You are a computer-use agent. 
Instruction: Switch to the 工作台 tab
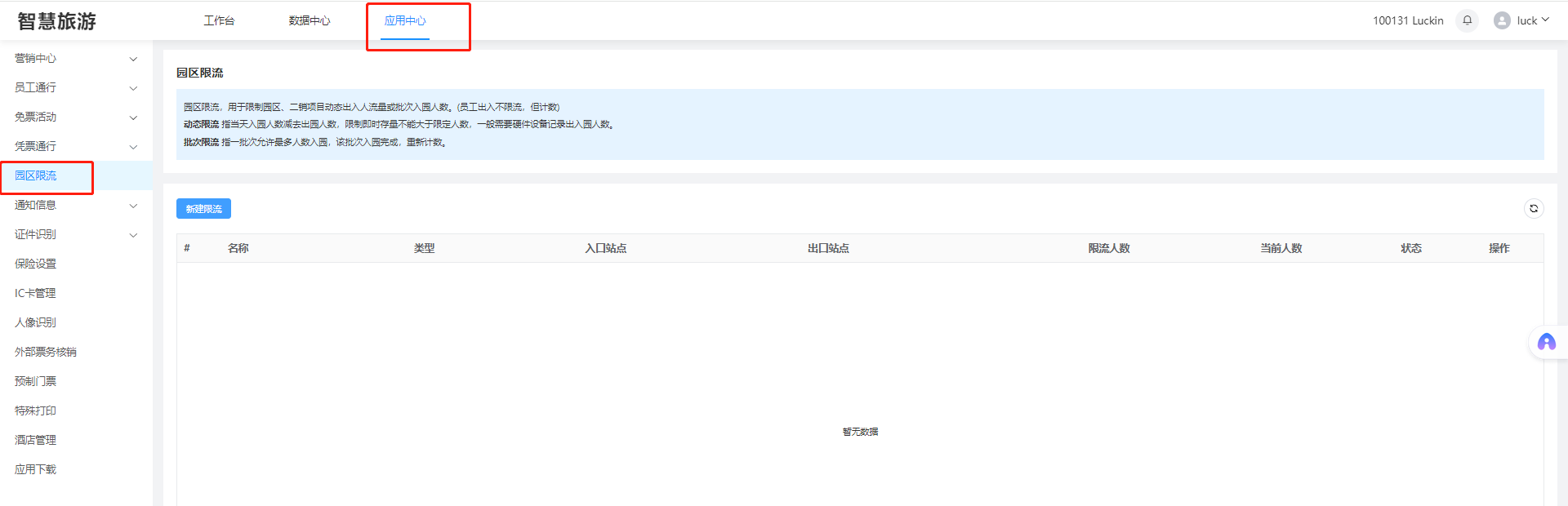coord(219,21)
